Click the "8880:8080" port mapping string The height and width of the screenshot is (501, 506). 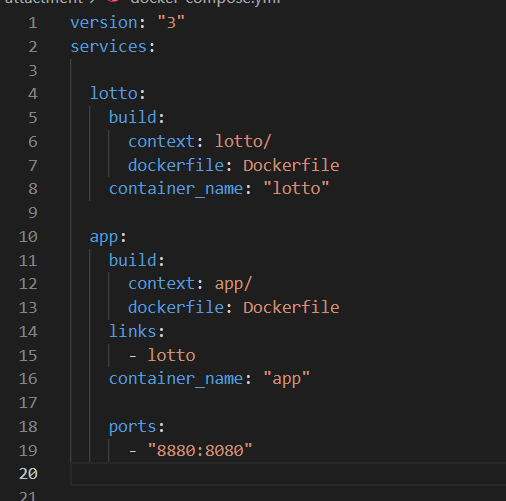pos(200,451)
